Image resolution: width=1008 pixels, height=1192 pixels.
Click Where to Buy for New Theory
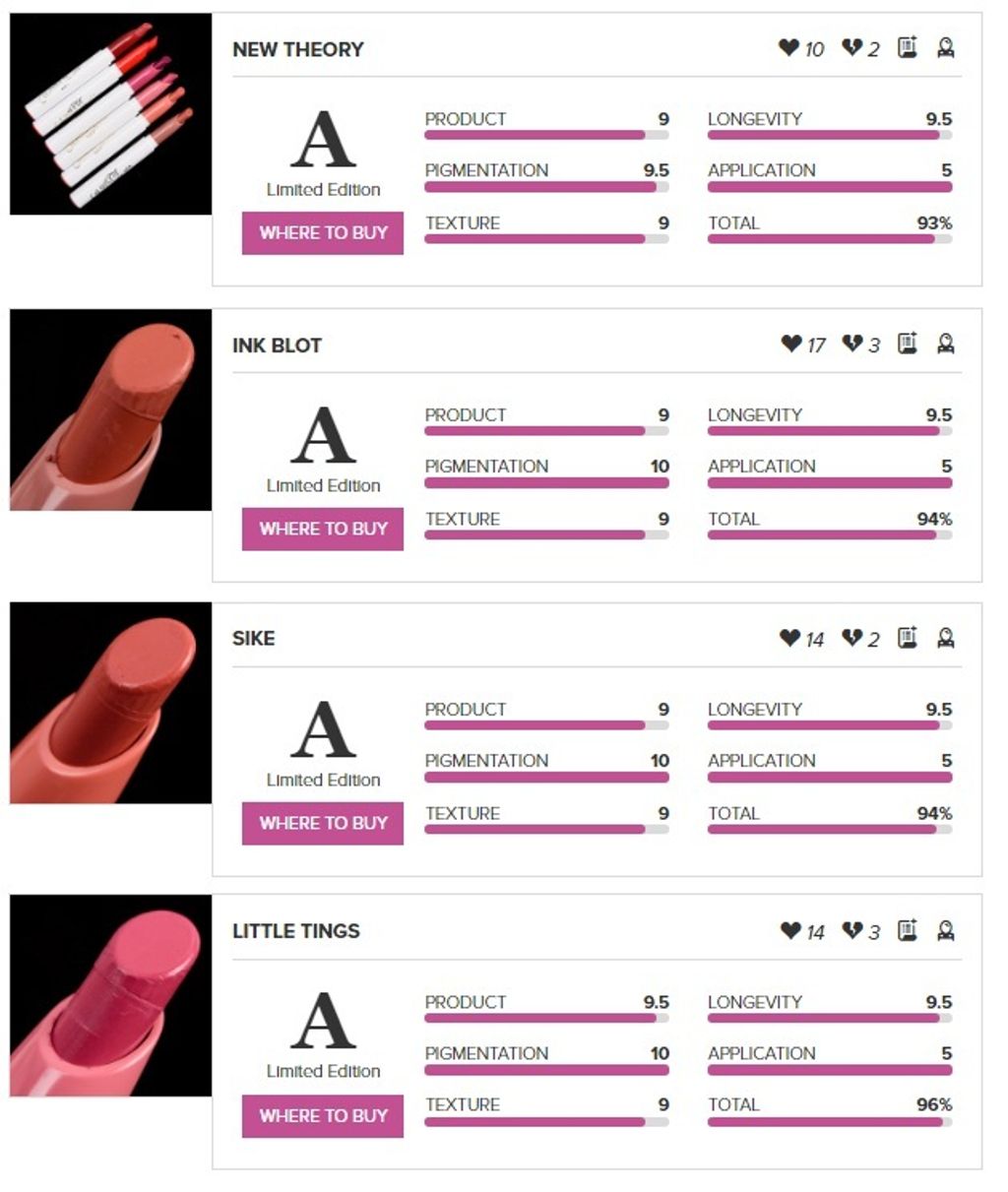(x=323, y=233)
